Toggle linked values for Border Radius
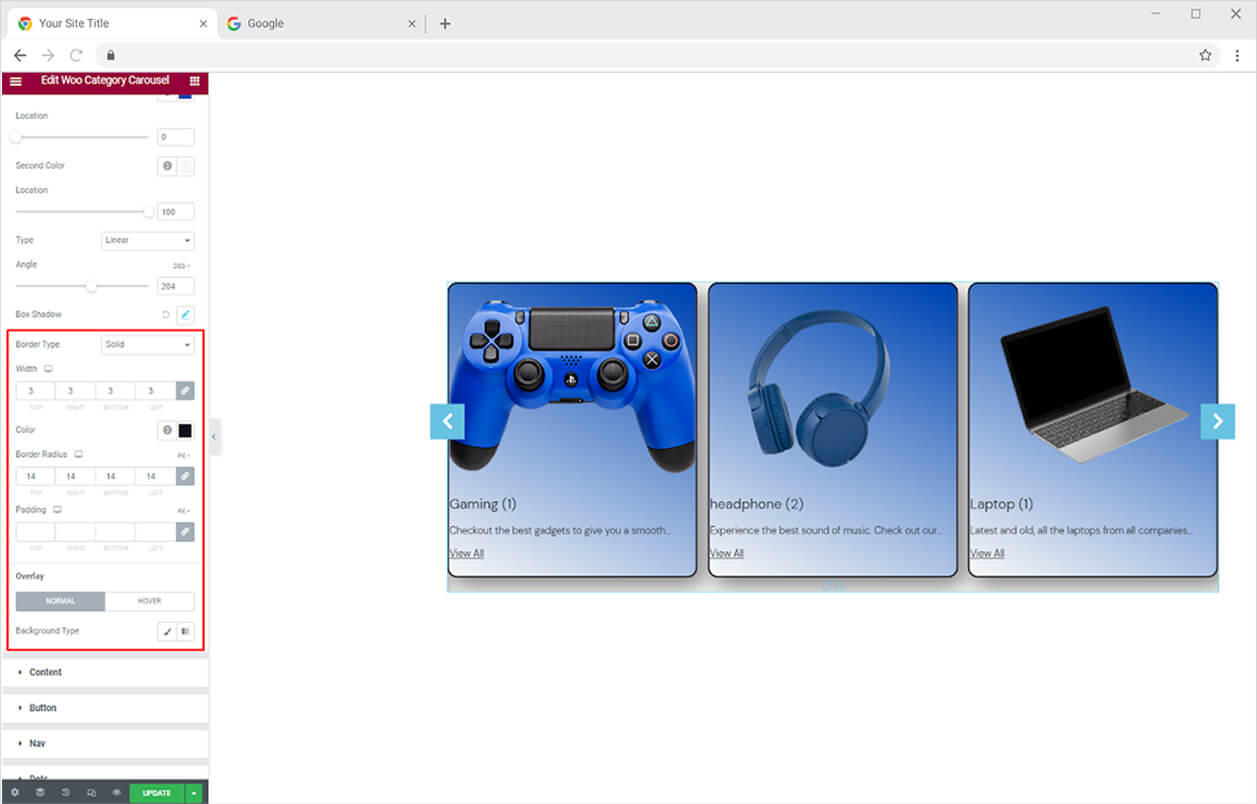This screenshot has width=1257, height=804. pos(185,476)
